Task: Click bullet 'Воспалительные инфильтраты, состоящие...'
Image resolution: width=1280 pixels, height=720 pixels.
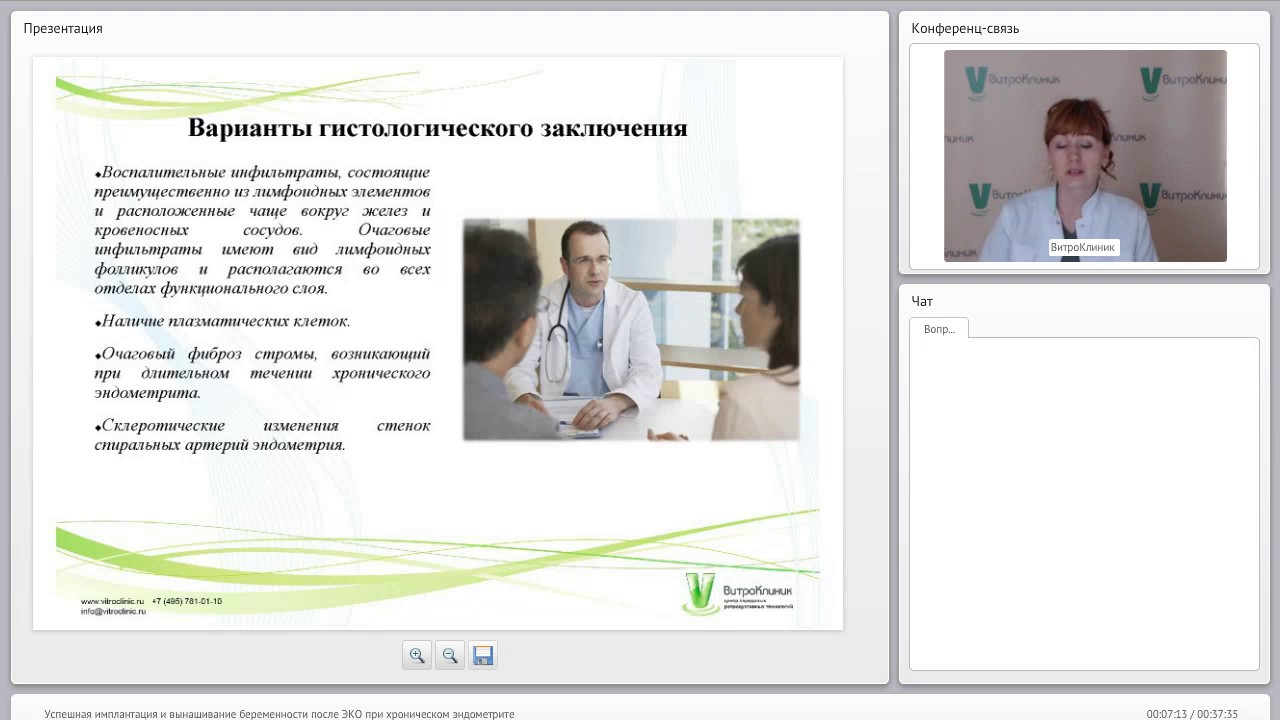Action: tap(263, 230)
